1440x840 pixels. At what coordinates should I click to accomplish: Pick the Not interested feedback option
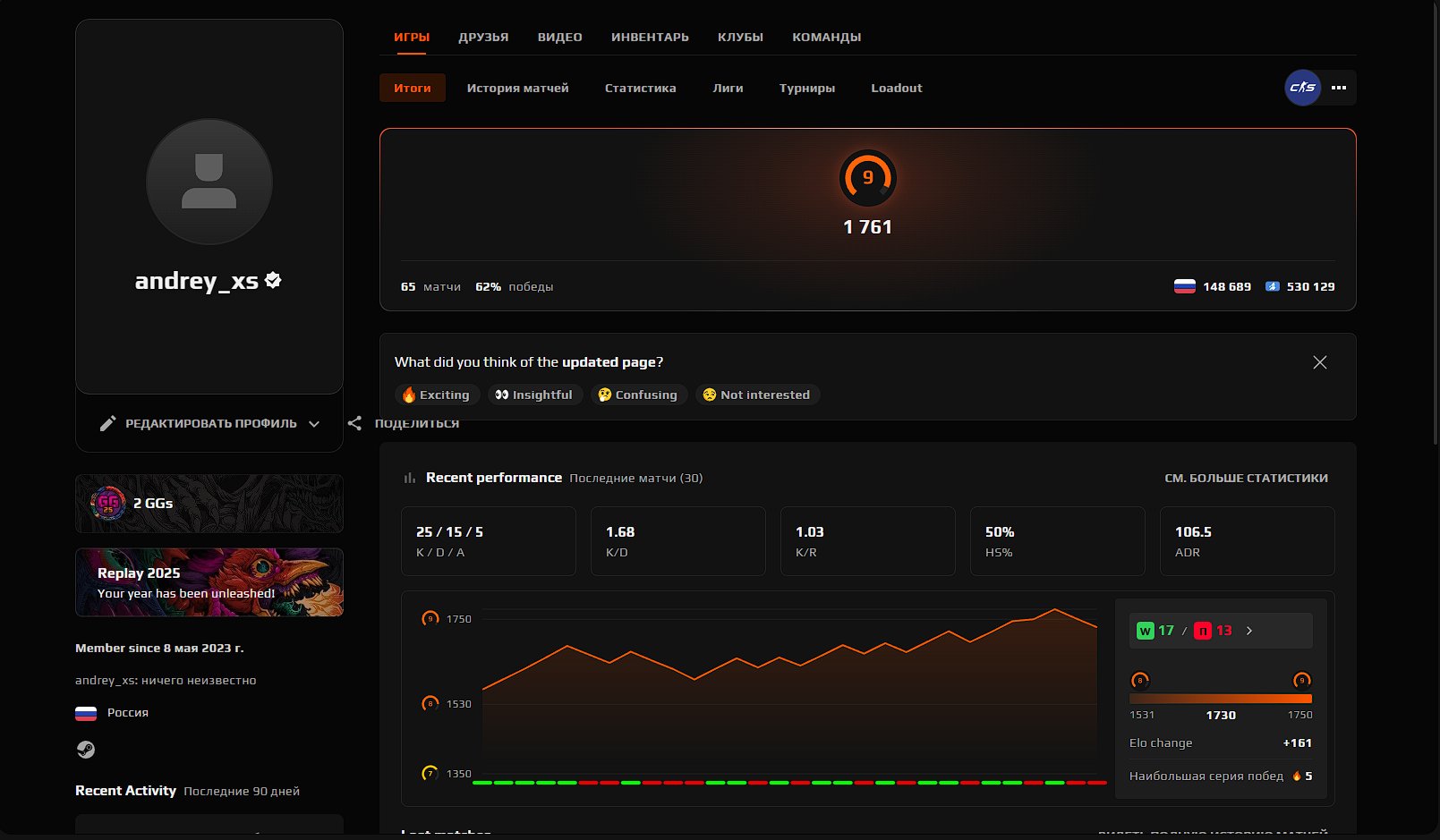(x=756, y=395)
